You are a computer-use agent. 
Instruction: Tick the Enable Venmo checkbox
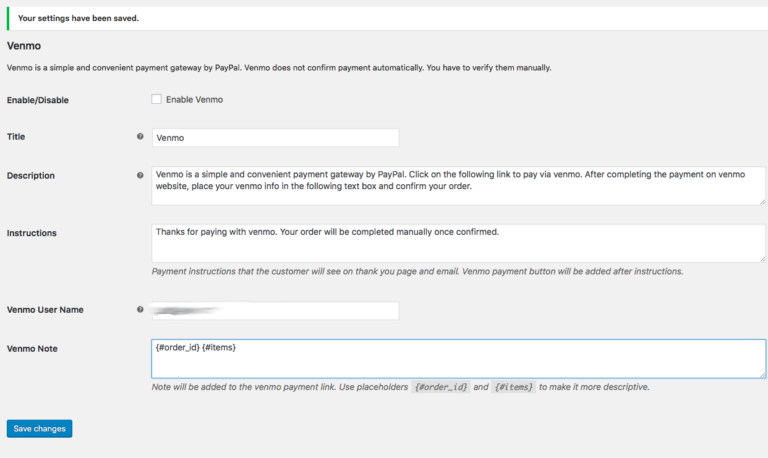pyautogui.click(x=156, y=99)
